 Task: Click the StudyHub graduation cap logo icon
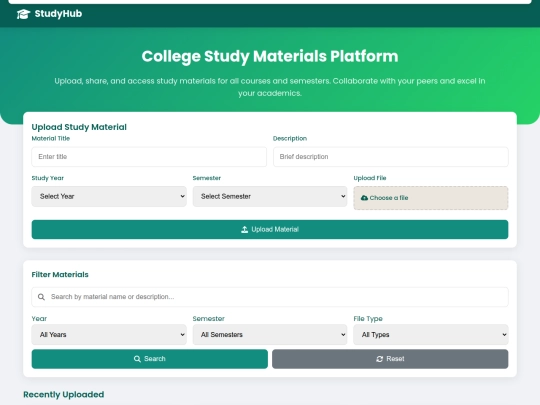click(x=23, y=14)
